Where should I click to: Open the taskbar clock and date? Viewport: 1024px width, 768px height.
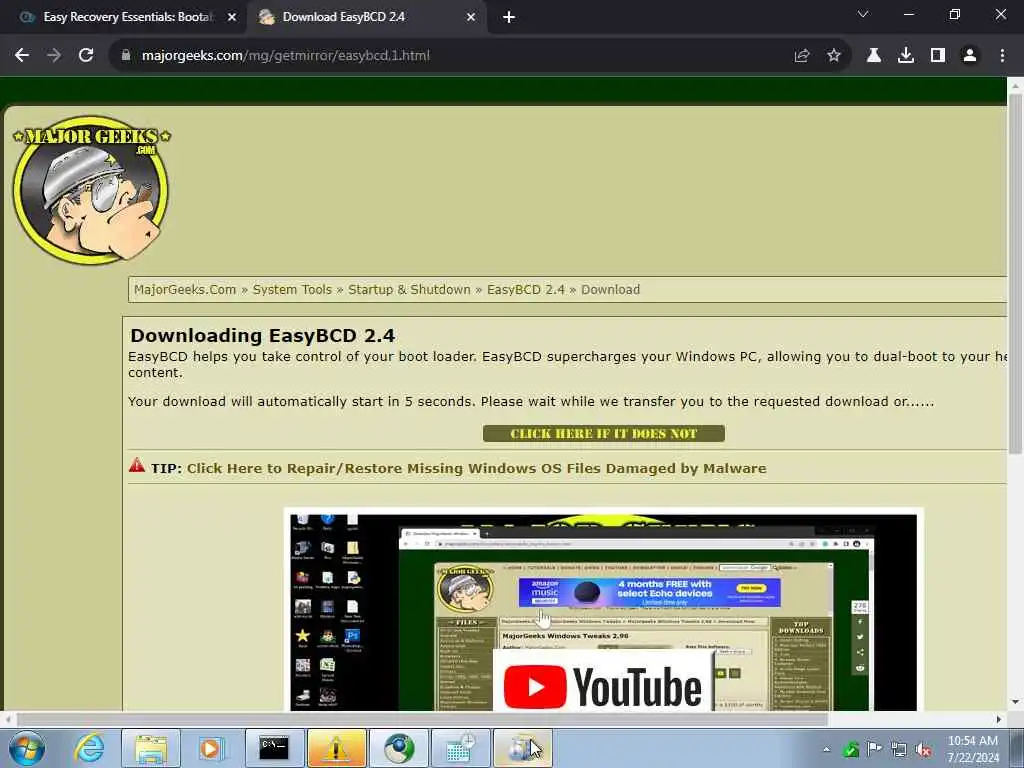973,749
